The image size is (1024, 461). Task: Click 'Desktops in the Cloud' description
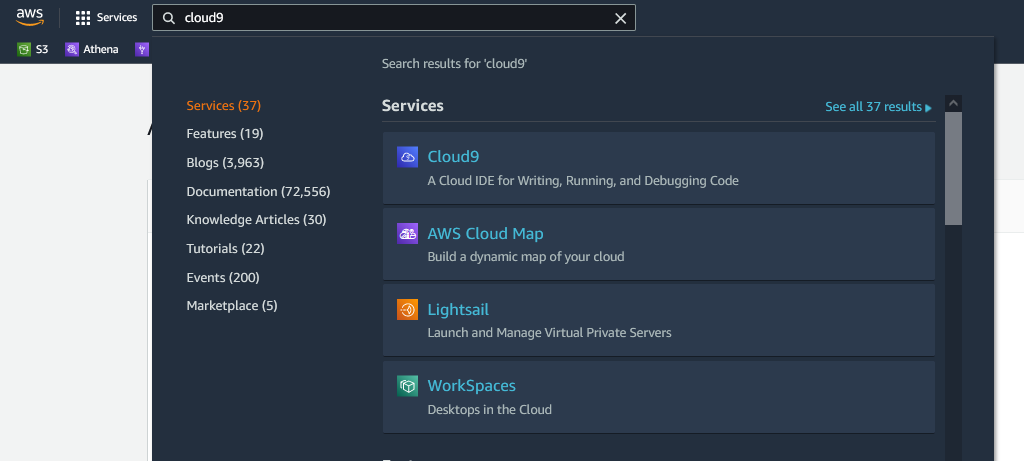click(x=489, y=410)
